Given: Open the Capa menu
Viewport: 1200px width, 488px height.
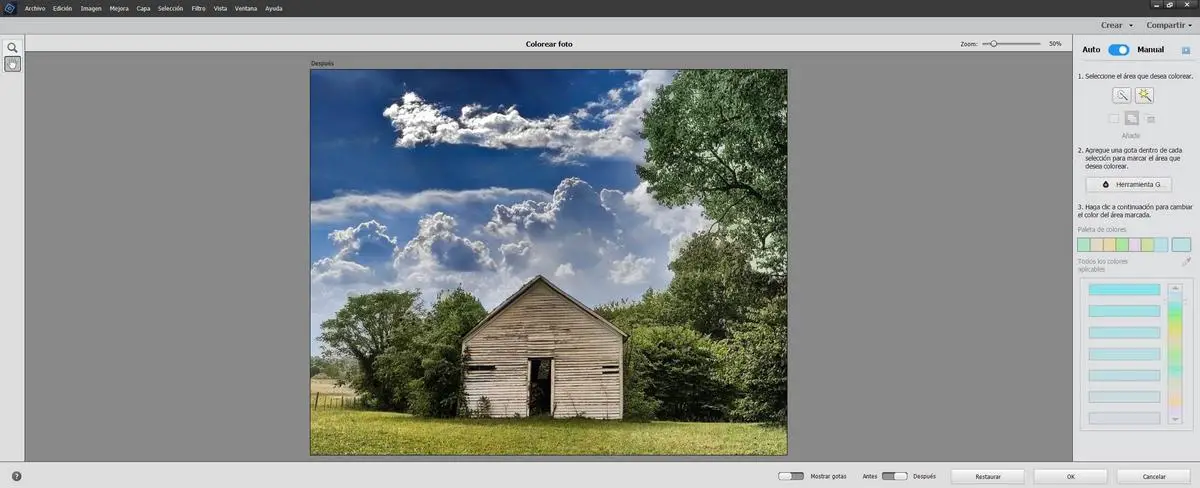Looking at the screenshot, I should (x=144, y=8).
